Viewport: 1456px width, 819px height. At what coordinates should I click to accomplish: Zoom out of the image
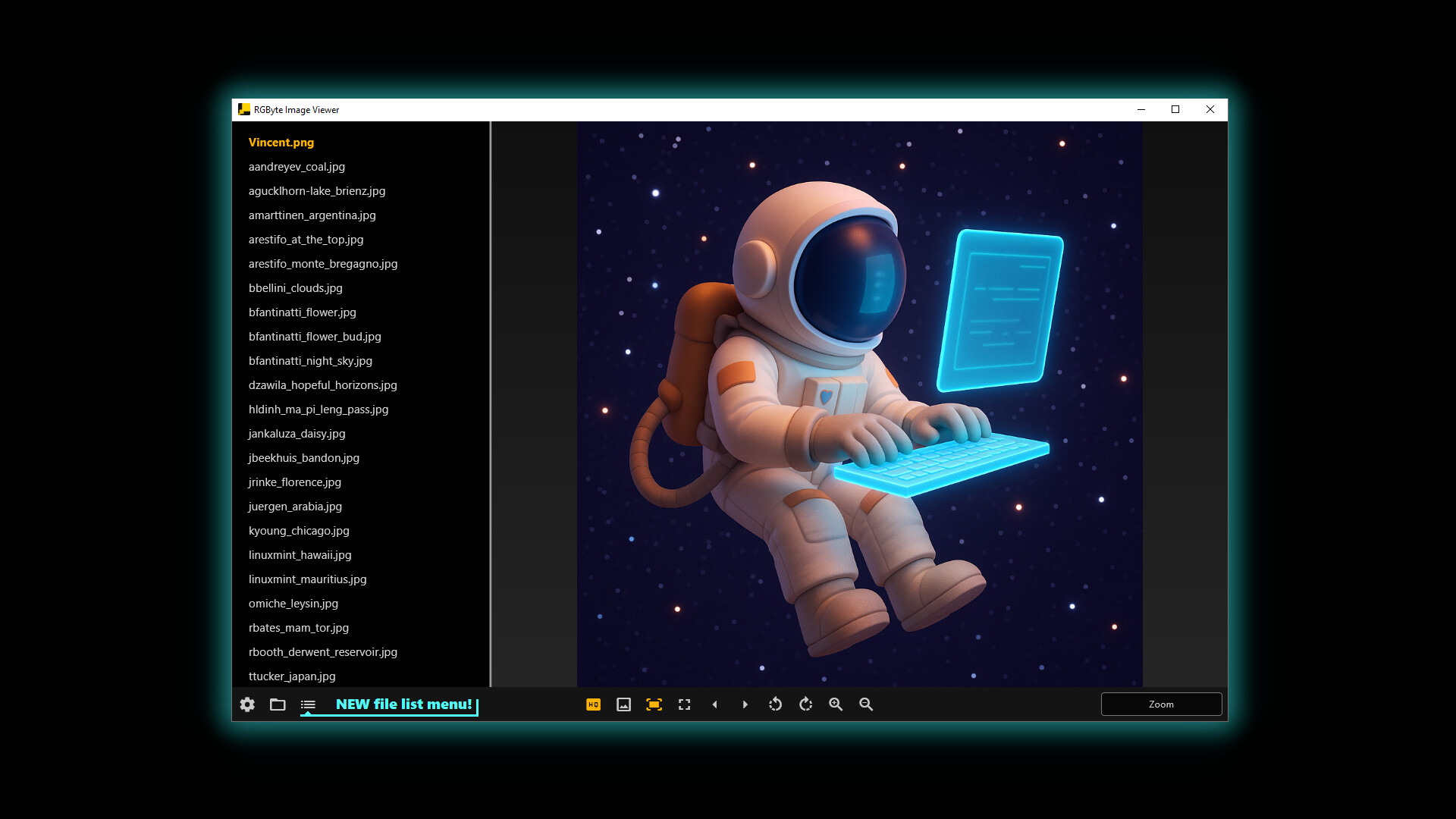[866, 704]
